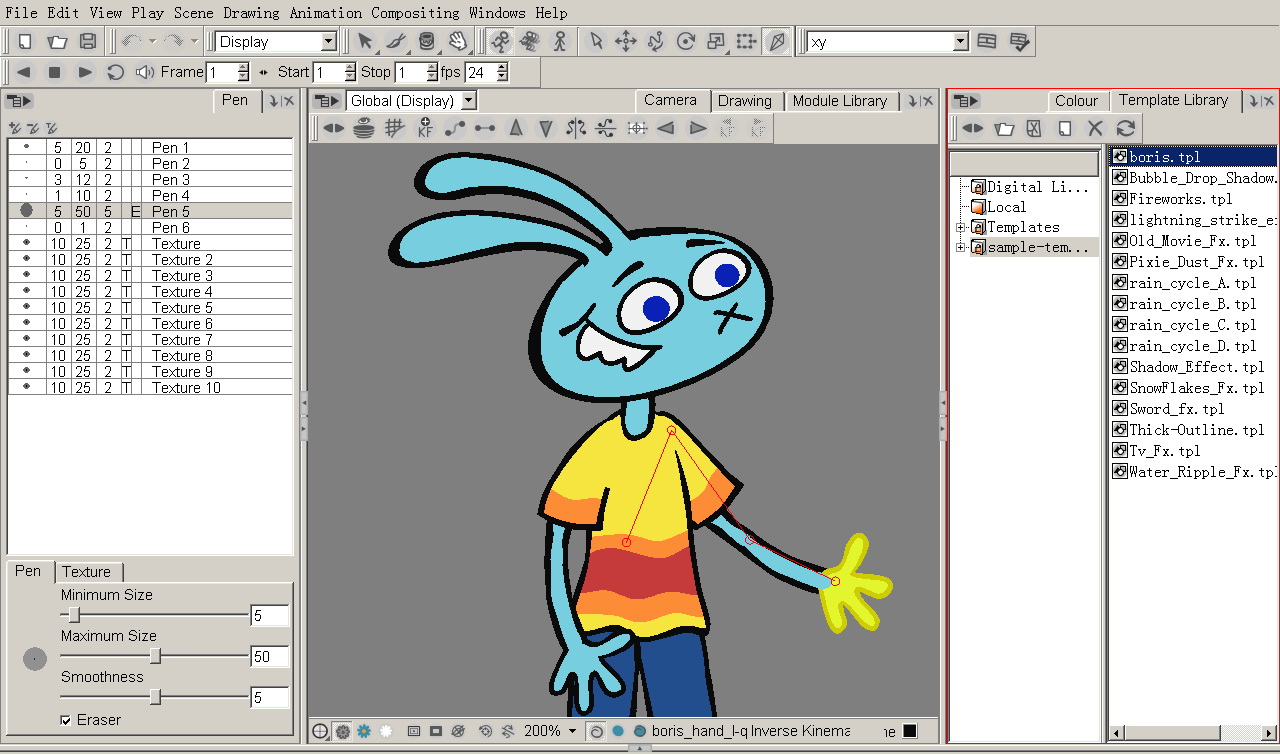Image resolution: width=1280 pixels, height=755 pixels.
Task: Save the scene with the floppy disk icon
Action: (88, 42)
